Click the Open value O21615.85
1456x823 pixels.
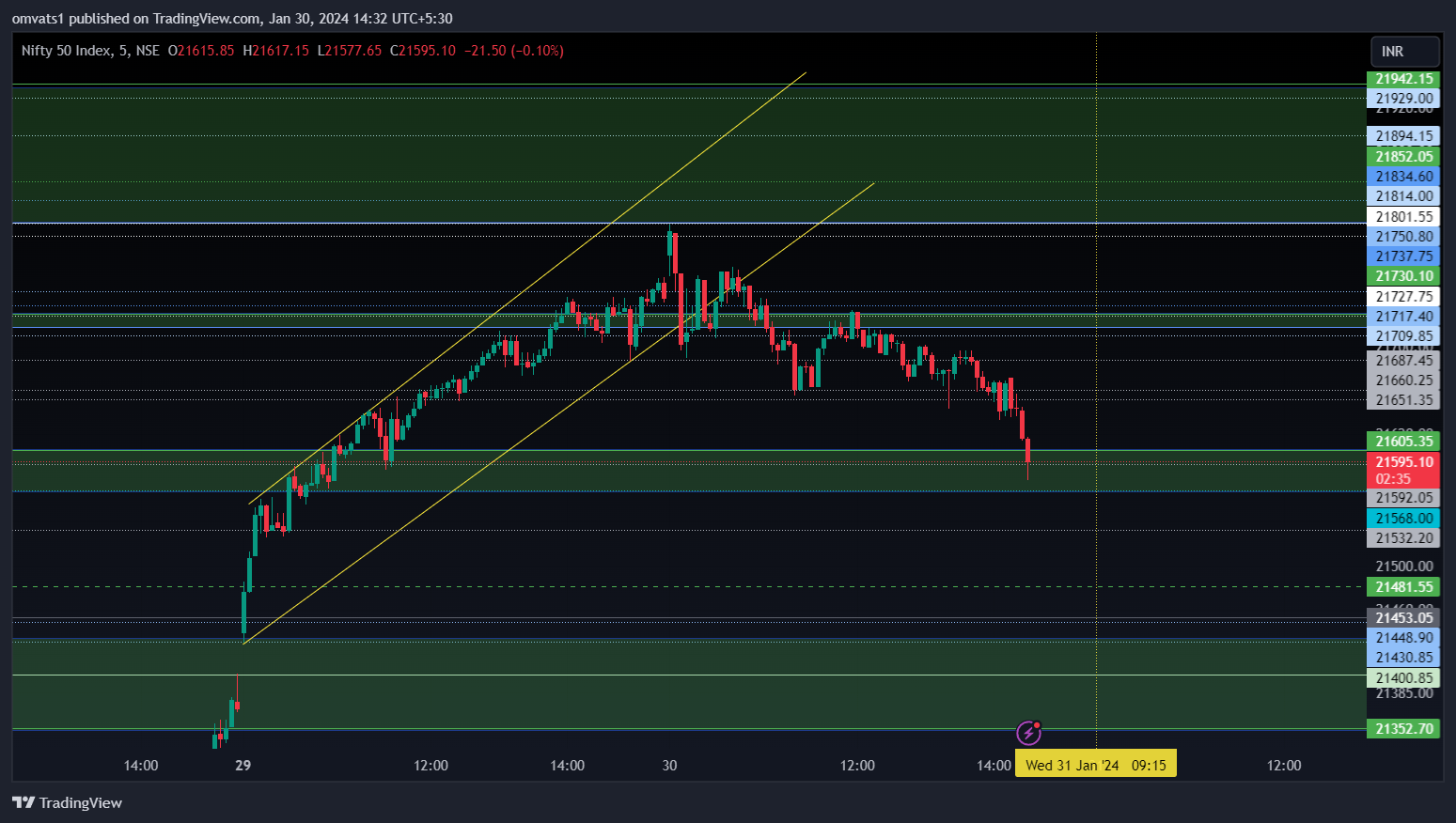(201, 51)
